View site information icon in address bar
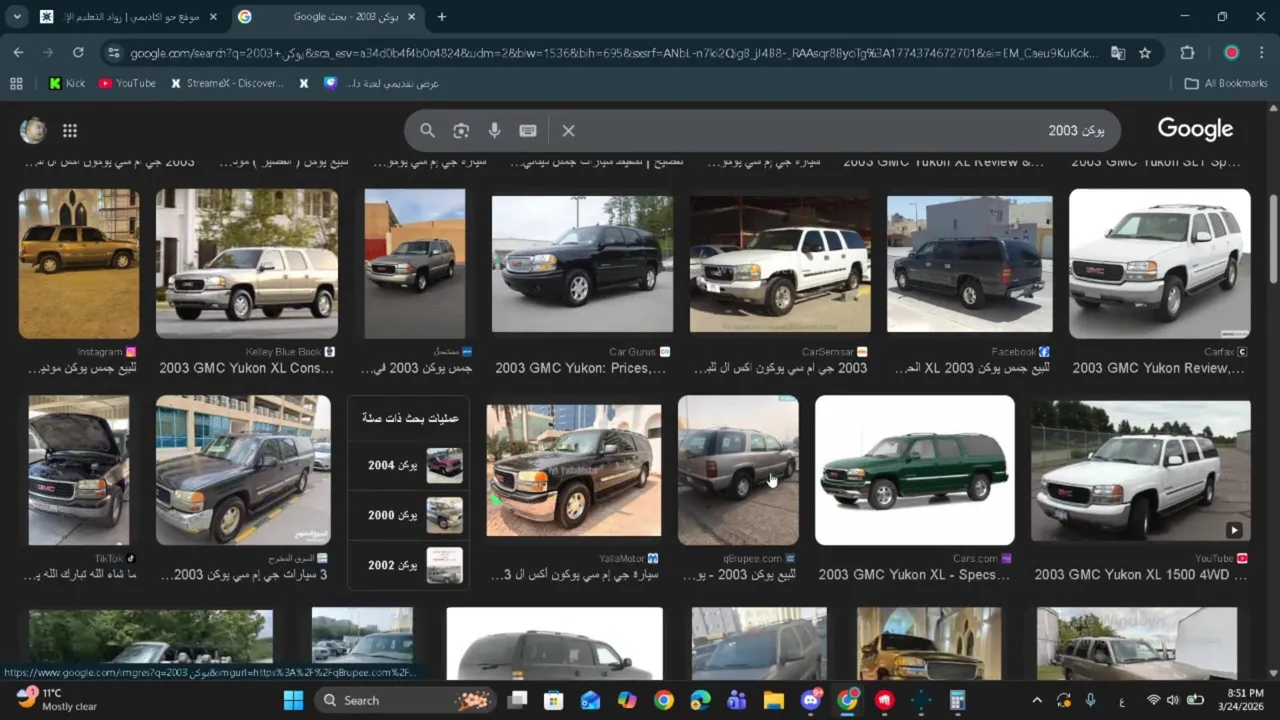 pyautogui.click(x=114, y=53)
